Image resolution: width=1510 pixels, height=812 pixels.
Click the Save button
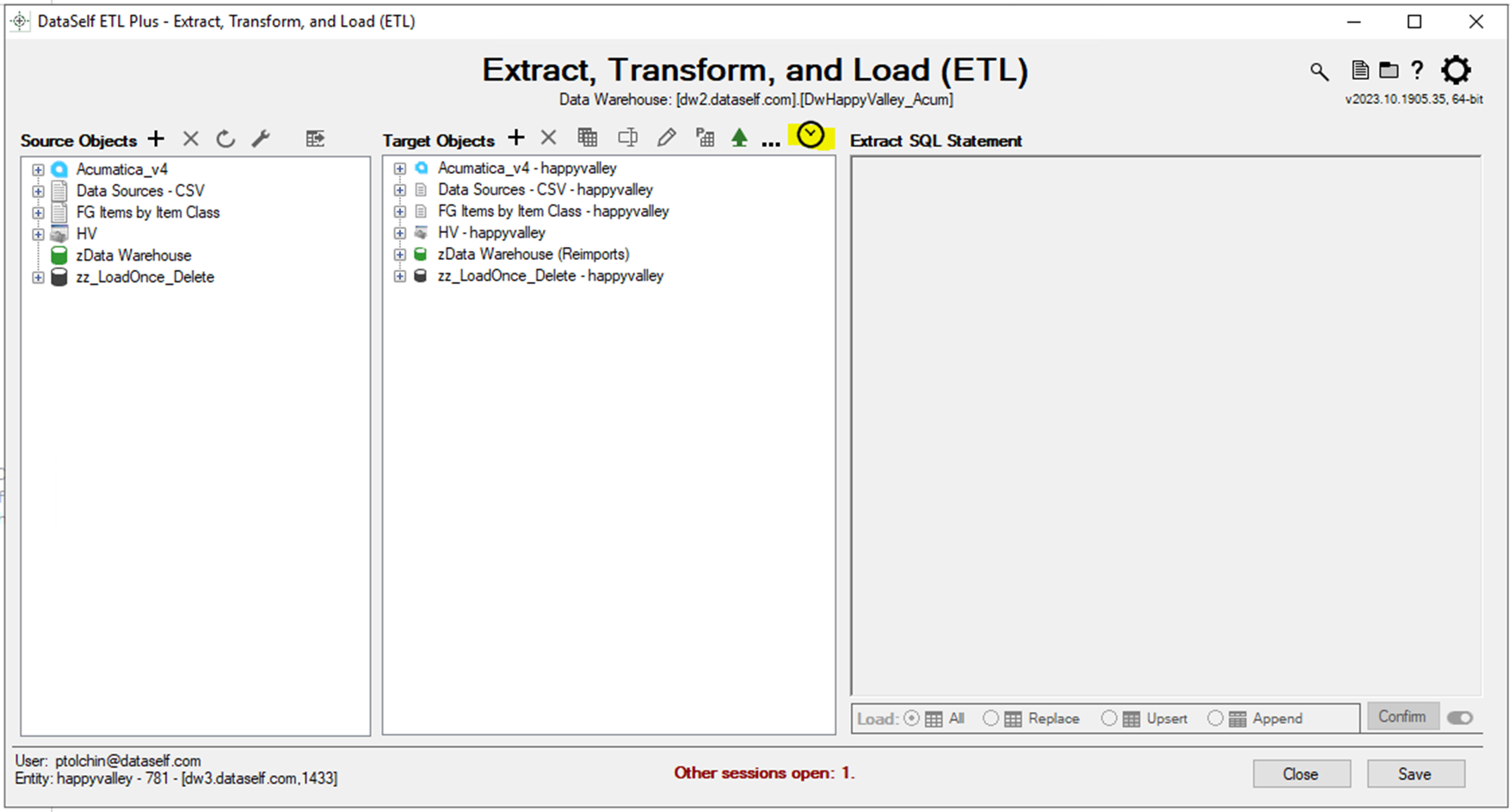pyautogui.click(x=1415, y=774)
